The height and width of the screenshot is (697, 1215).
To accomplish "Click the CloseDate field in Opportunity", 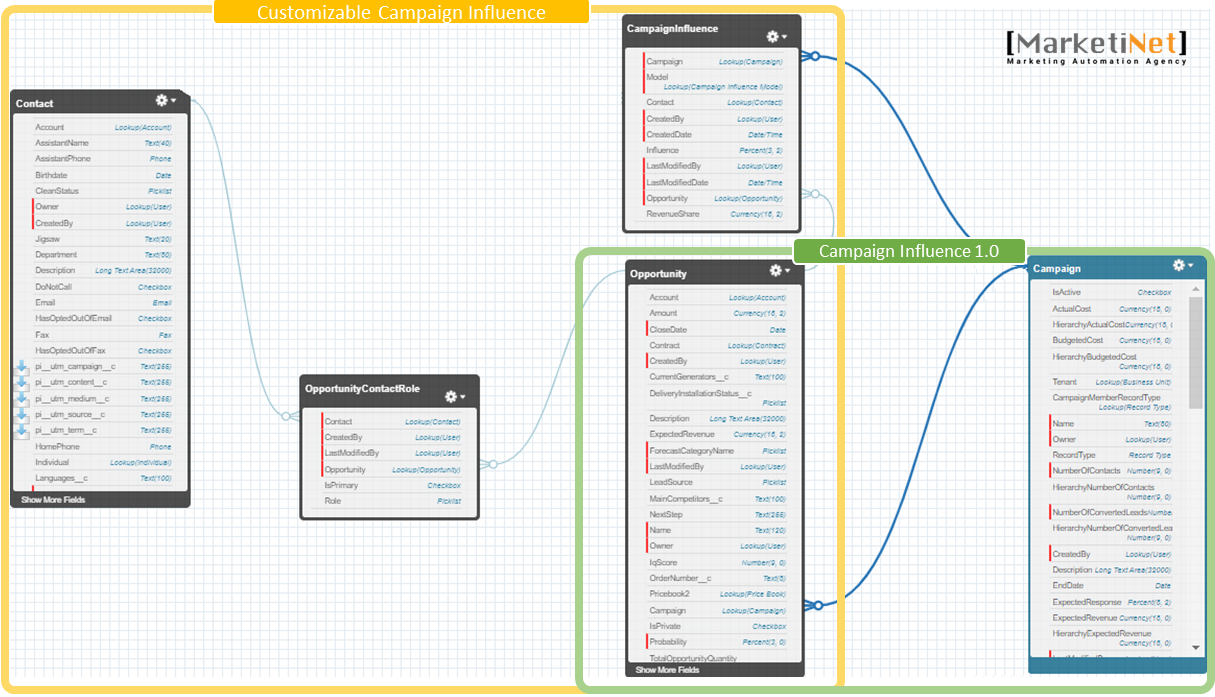I will [717, 330].
